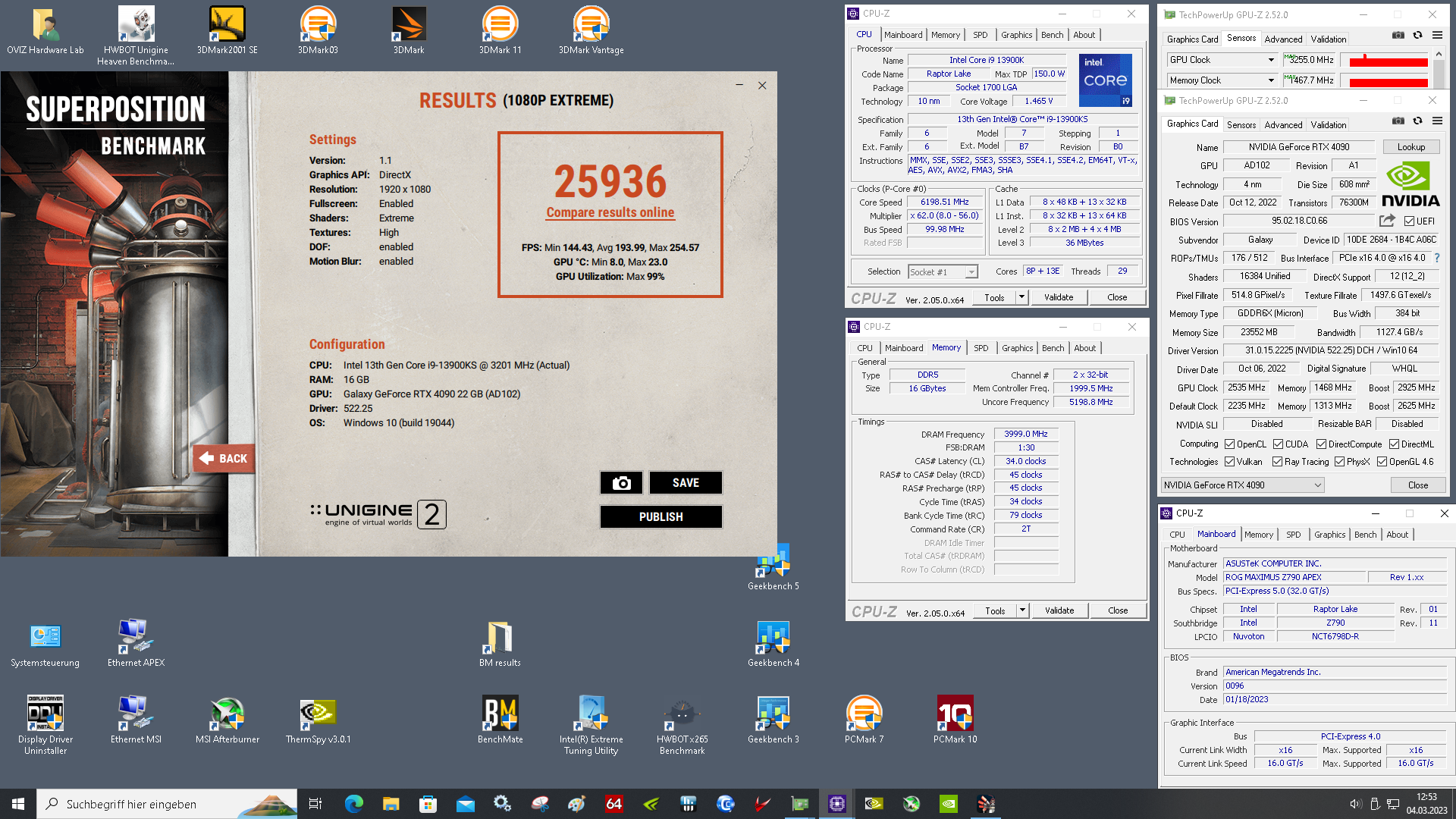This screenshot has height=819, width=1456.
Task: Click GPU-Z BIOS share/export icon
Action: tap(1387, 221)
